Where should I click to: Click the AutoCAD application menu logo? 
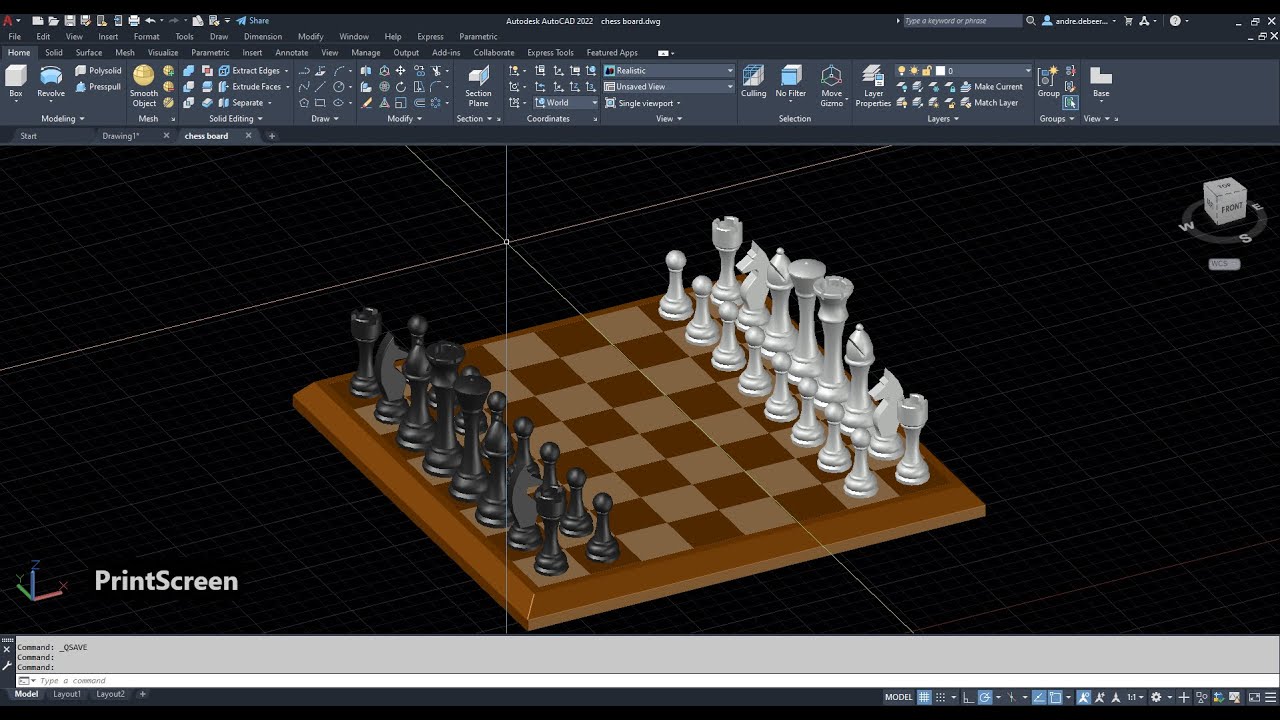point(8,20)
